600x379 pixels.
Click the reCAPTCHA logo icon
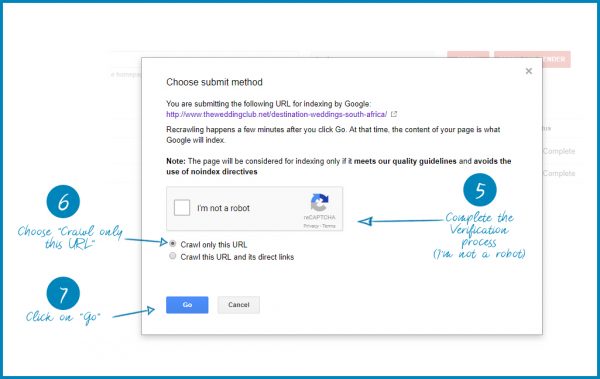coord(320,202)
